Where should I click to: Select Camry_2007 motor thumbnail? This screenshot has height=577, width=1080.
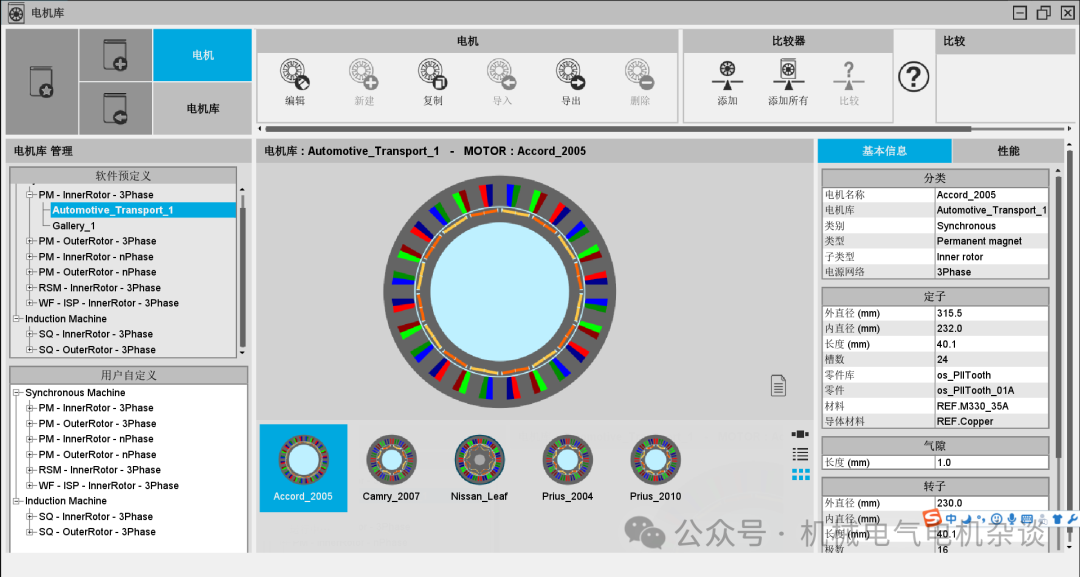point(391,468)
